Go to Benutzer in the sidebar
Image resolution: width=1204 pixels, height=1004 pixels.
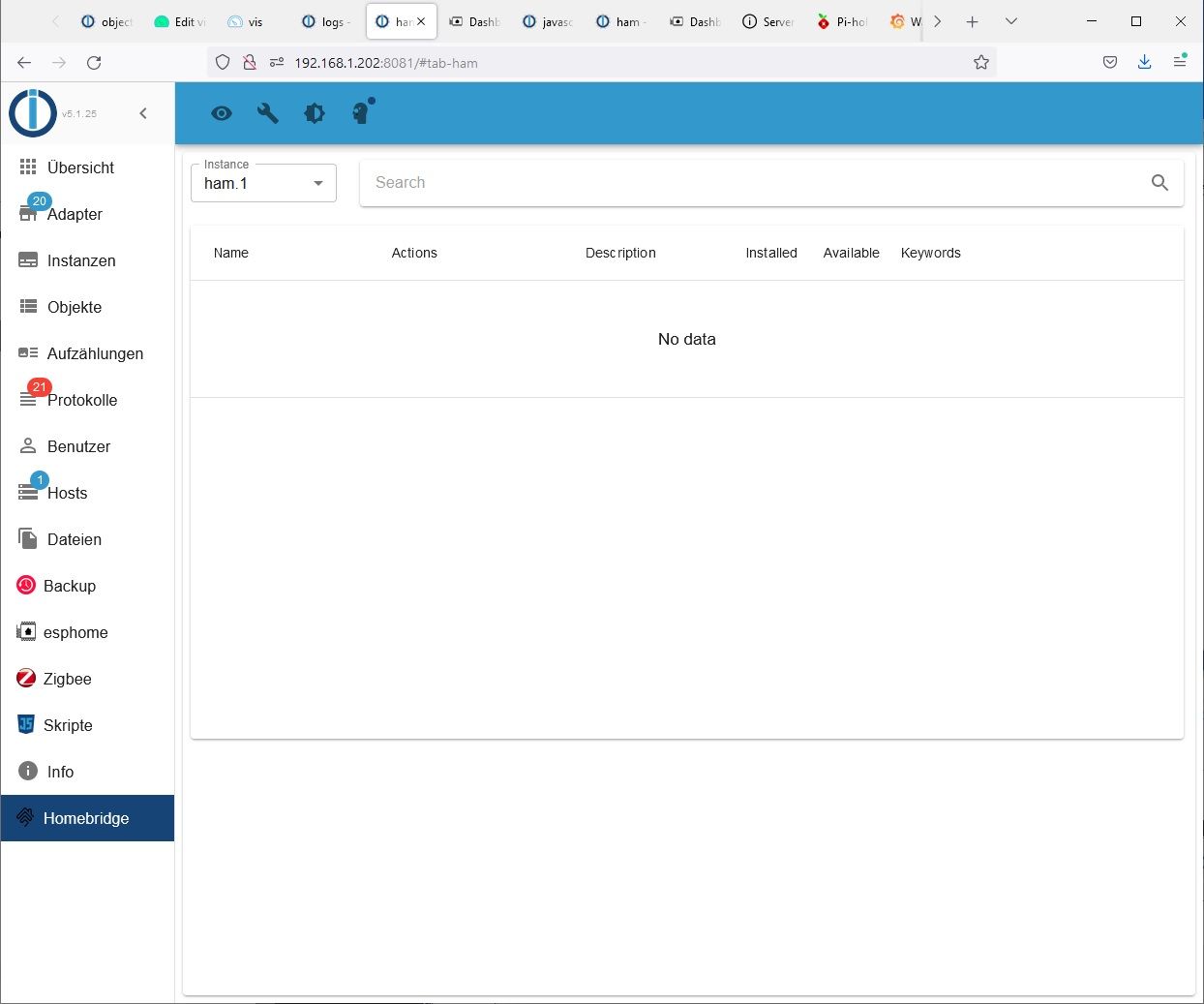(x=87, y=446)
